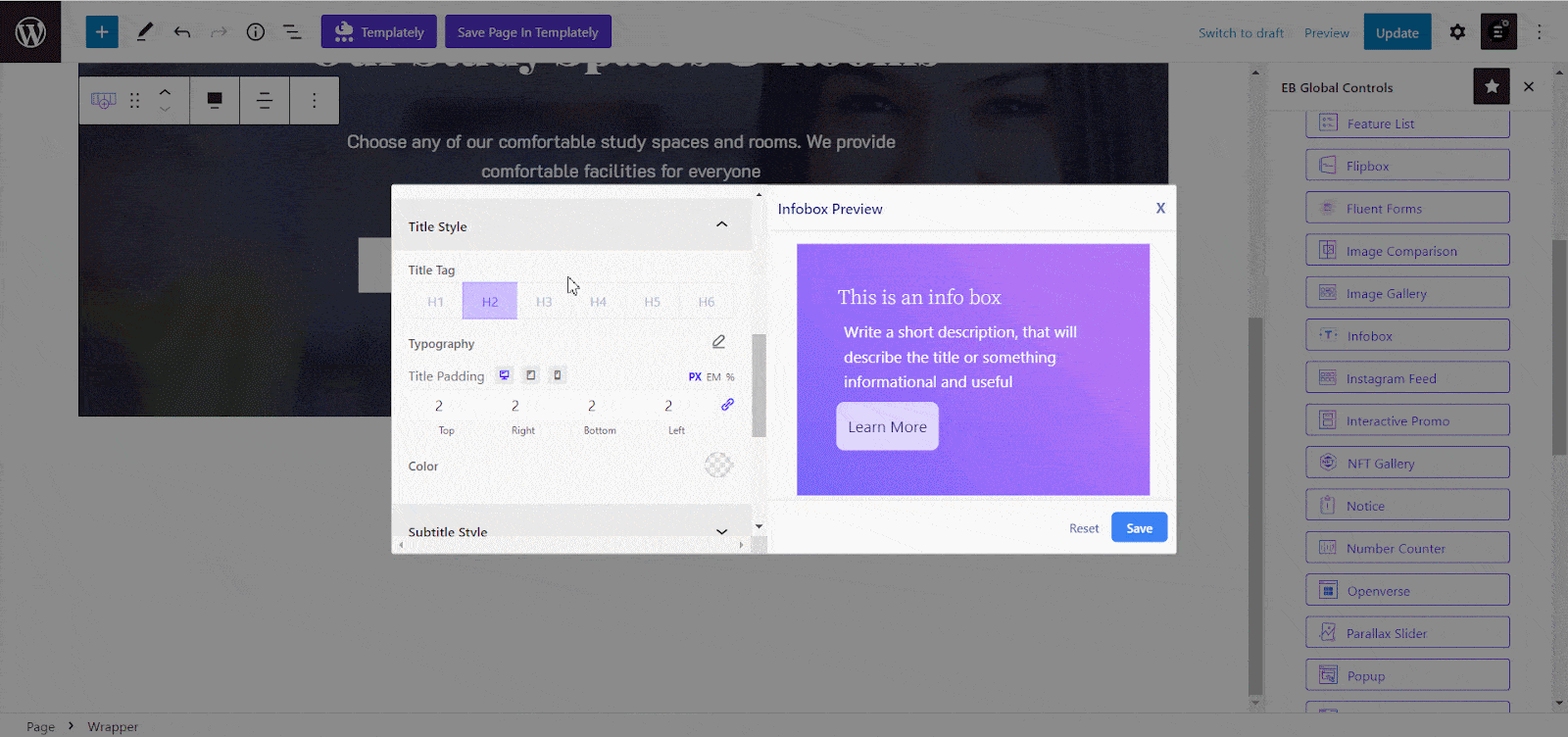Move block up with the up arrow
This screenshot has width=1568, height=737.
(165, 92)
